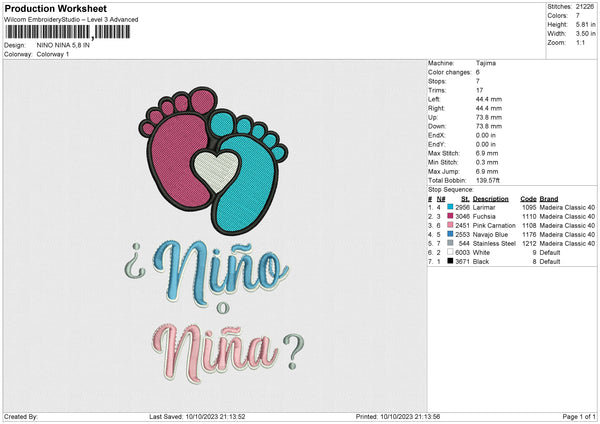Click the Min Stitch value '0.3 mm'
This screenshot has width=600, height=424.
pyautogui.click(x=487, y=163)
